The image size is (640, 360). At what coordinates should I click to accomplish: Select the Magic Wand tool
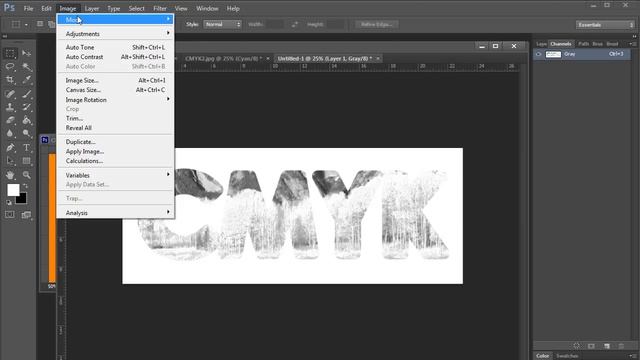pyautogui.click(x=27, y=67)
